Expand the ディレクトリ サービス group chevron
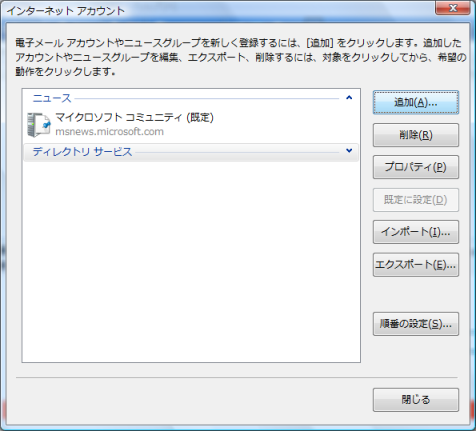The width and height of the screenshot is (476, 431). coord(349,151)
